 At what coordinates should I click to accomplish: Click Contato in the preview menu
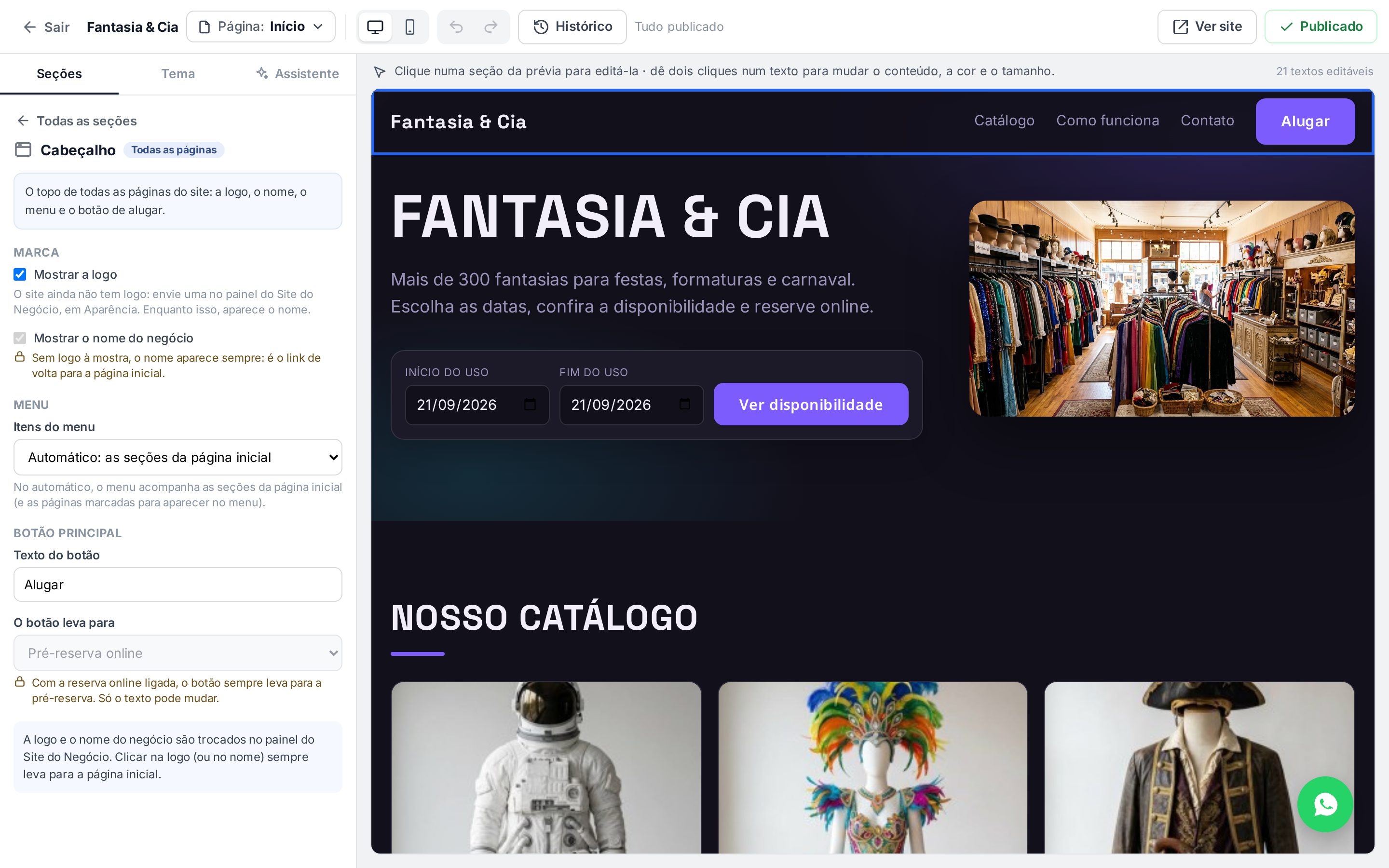[x=1207, y=121]
